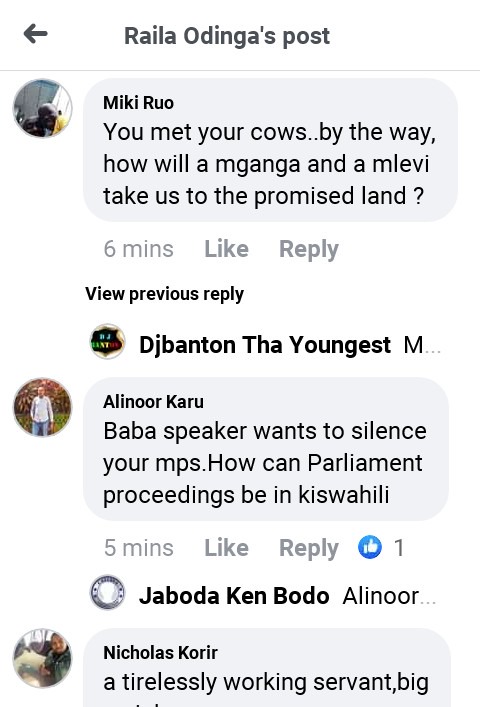Reply to Miki Ruo's comment

tap(309, 249)
